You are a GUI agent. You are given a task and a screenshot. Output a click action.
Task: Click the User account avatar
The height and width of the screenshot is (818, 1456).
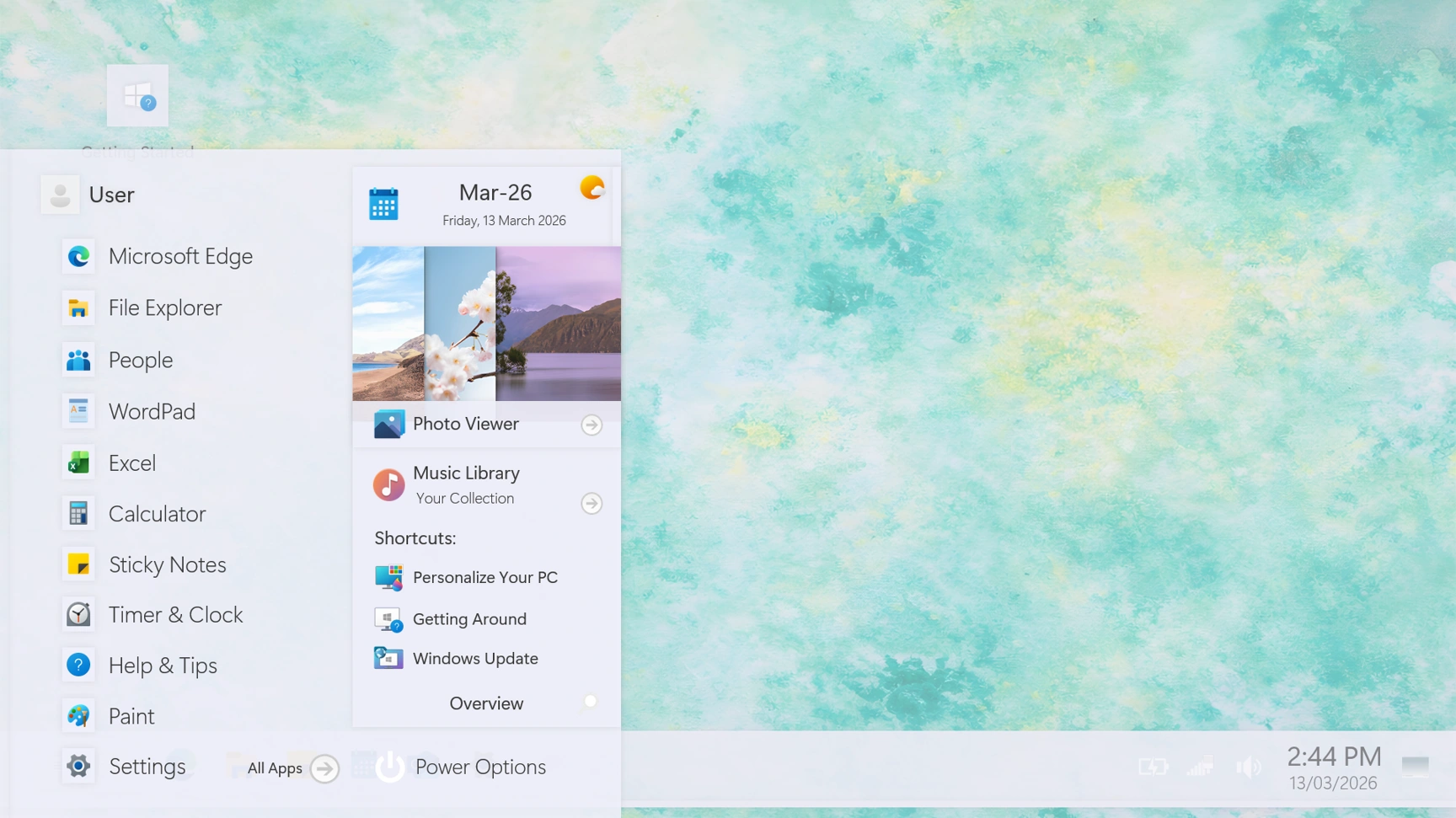tap(60, 195)
